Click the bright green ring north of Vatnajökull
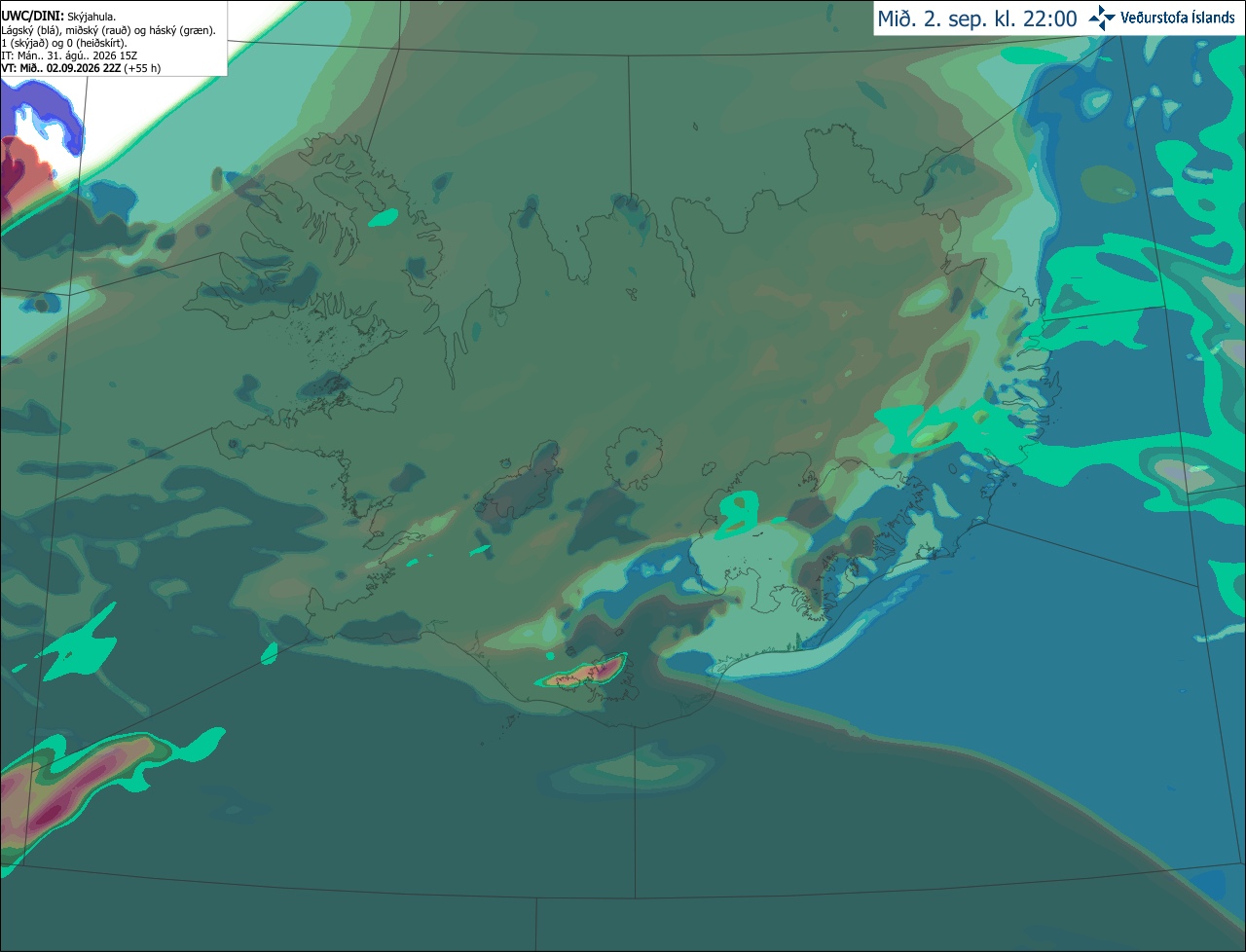Viewport: 1246px width, 952px height. [739, 512]
